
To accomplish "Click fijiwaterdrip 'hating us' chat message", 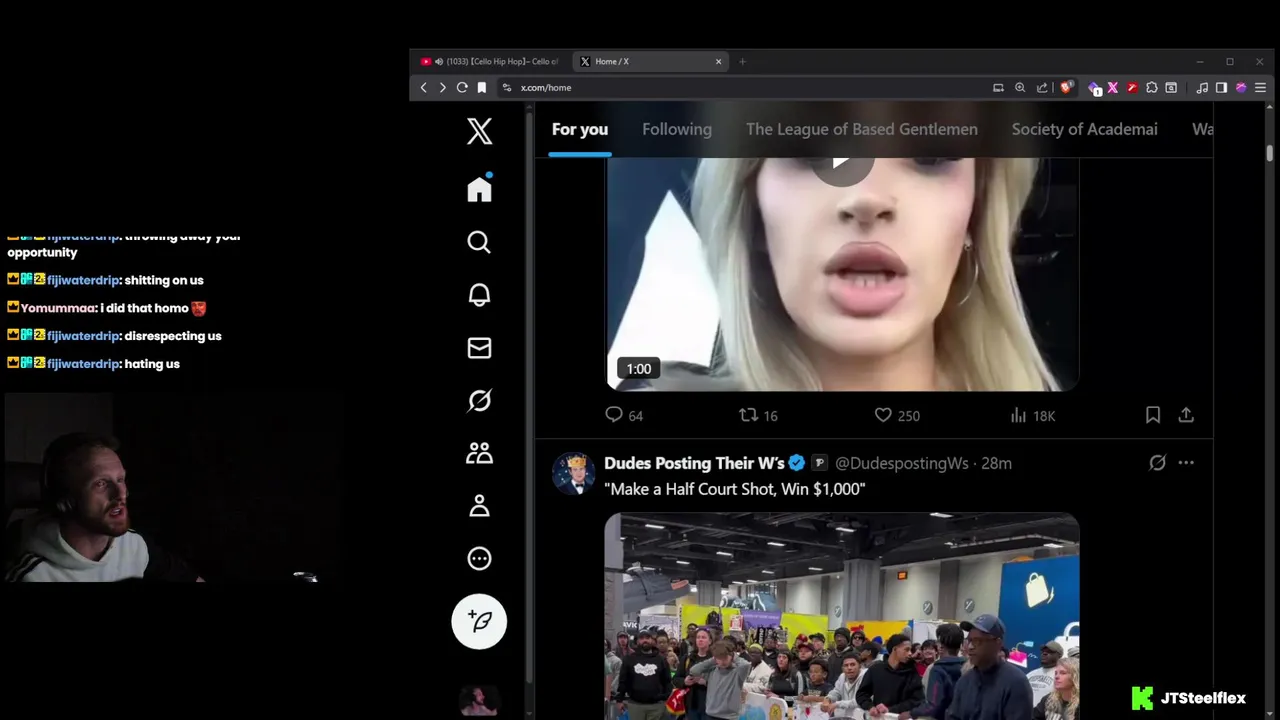I will pyautogui.click(x=94, y=364).
